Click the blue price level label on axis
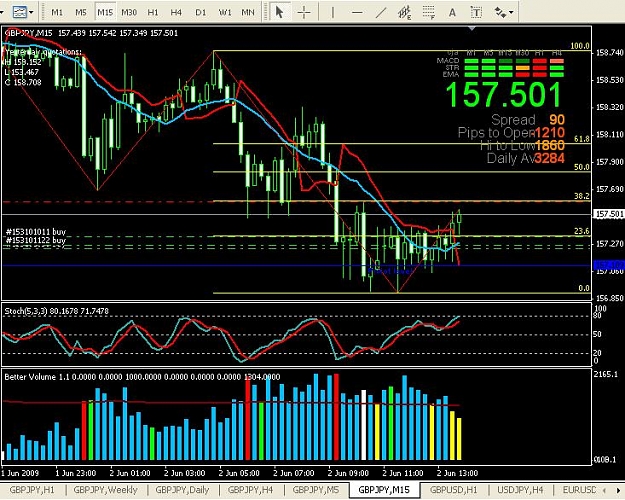 click(x=609, y=265)
